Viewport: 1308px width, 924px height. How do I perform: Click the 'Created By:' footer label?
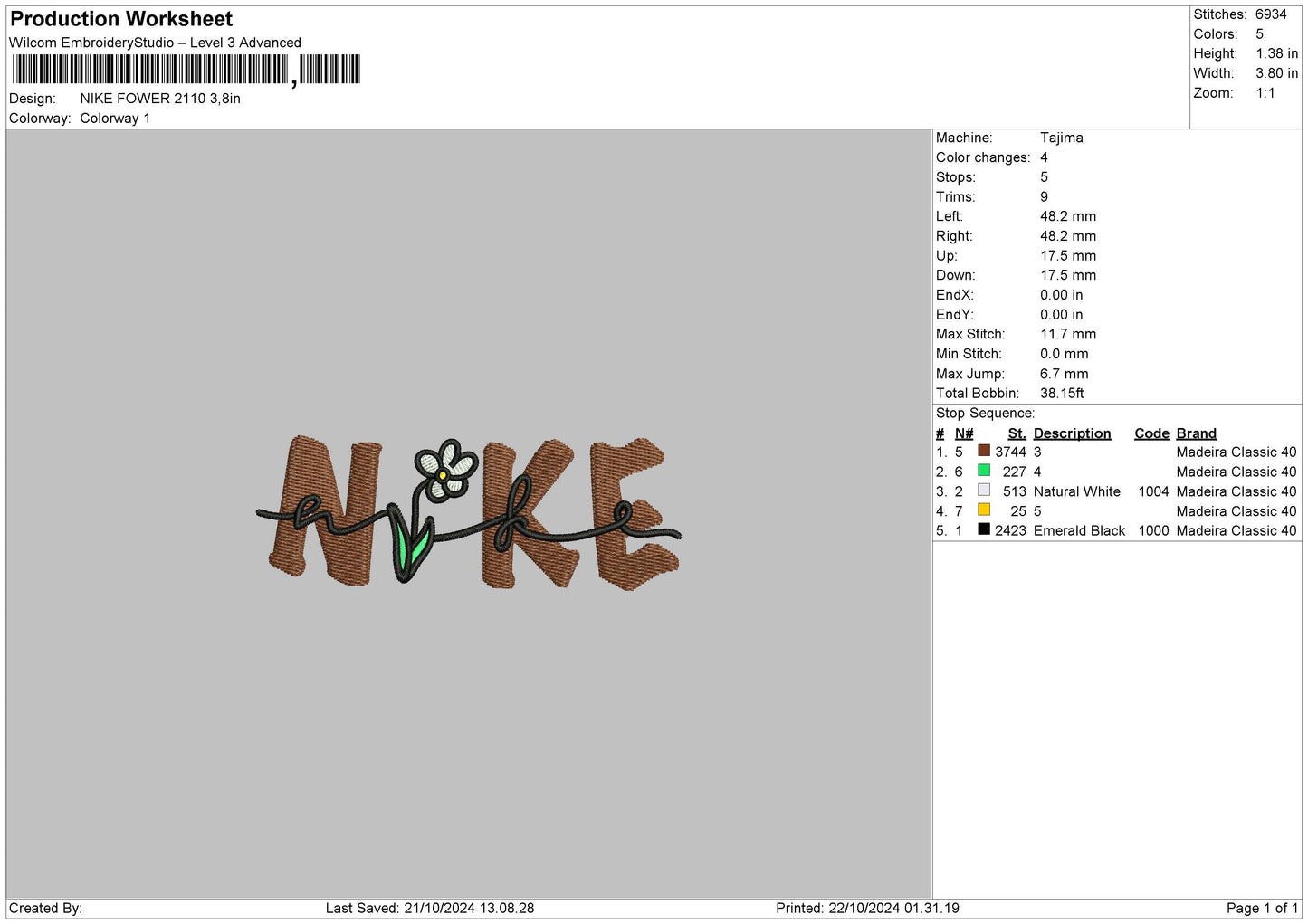[x=45, y=909]
